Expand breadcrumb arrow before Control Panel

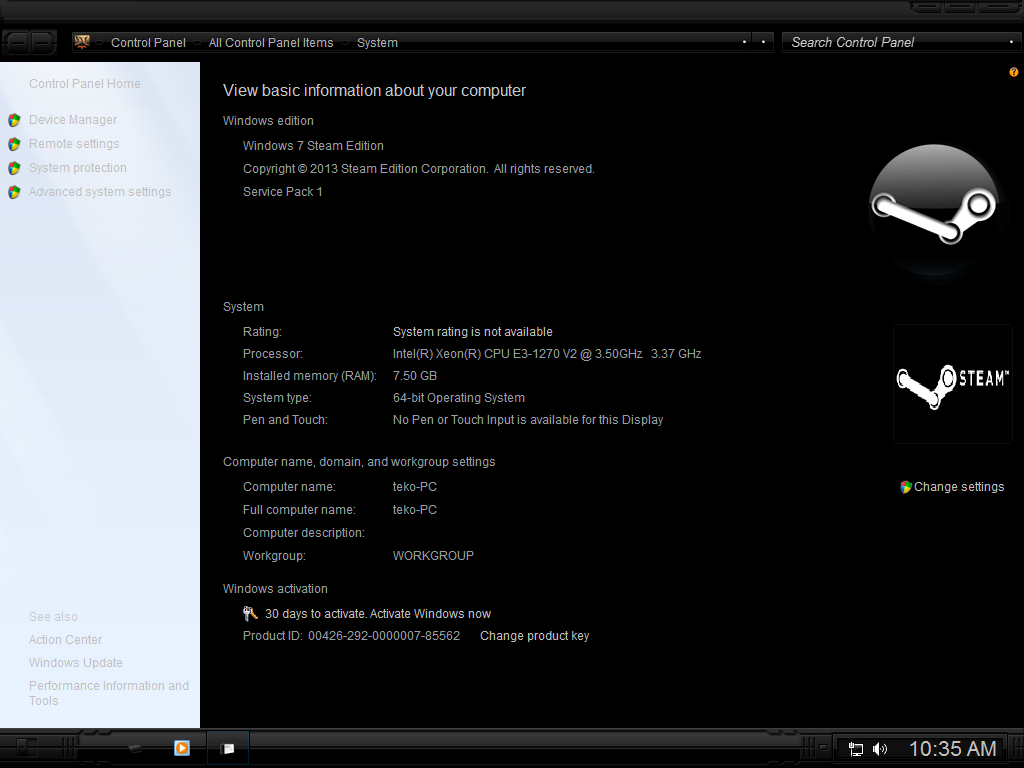click(100, 42)
